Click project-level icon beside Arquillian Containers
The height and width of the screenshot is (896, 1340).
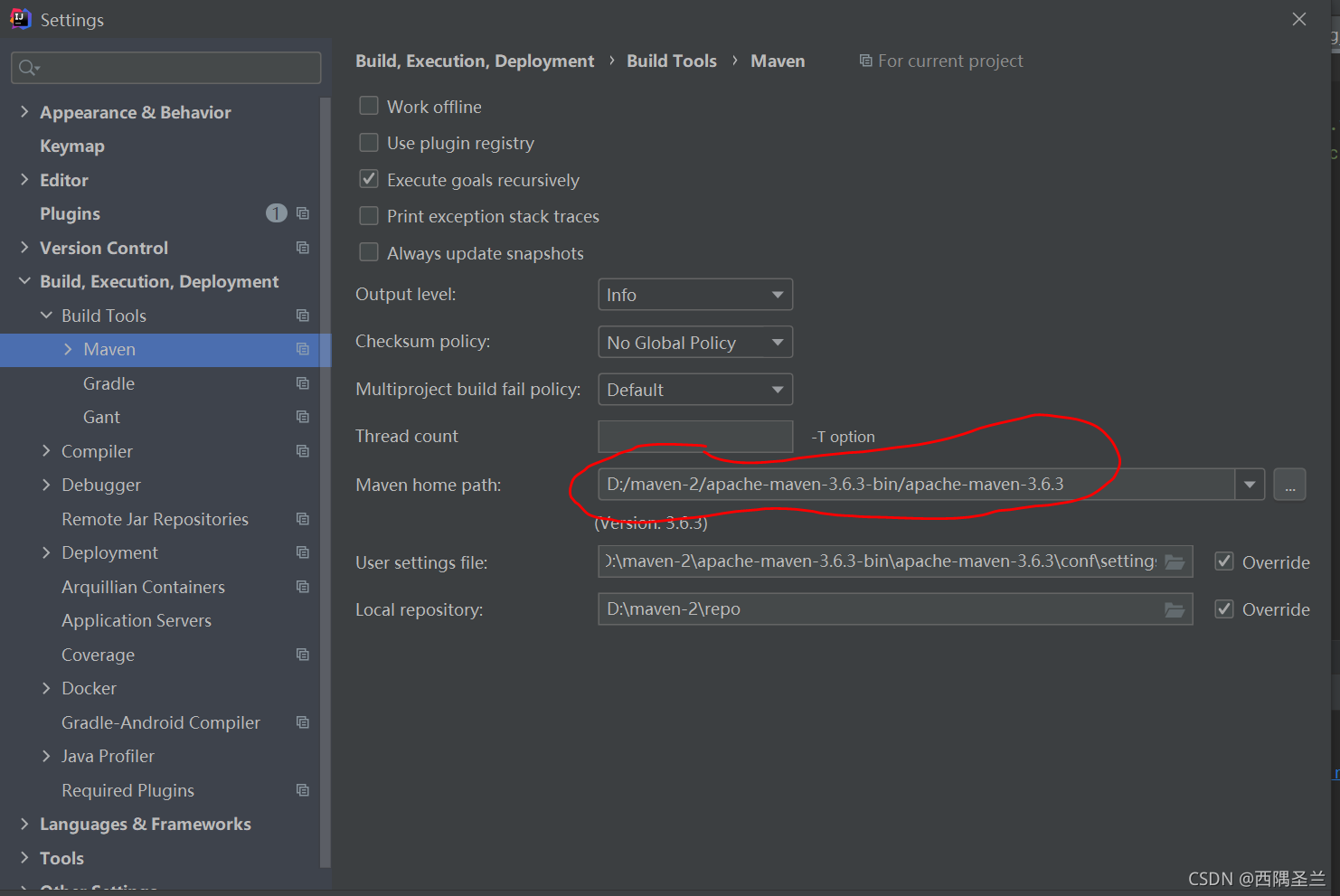pyautogui.click(x=303, y=587)
